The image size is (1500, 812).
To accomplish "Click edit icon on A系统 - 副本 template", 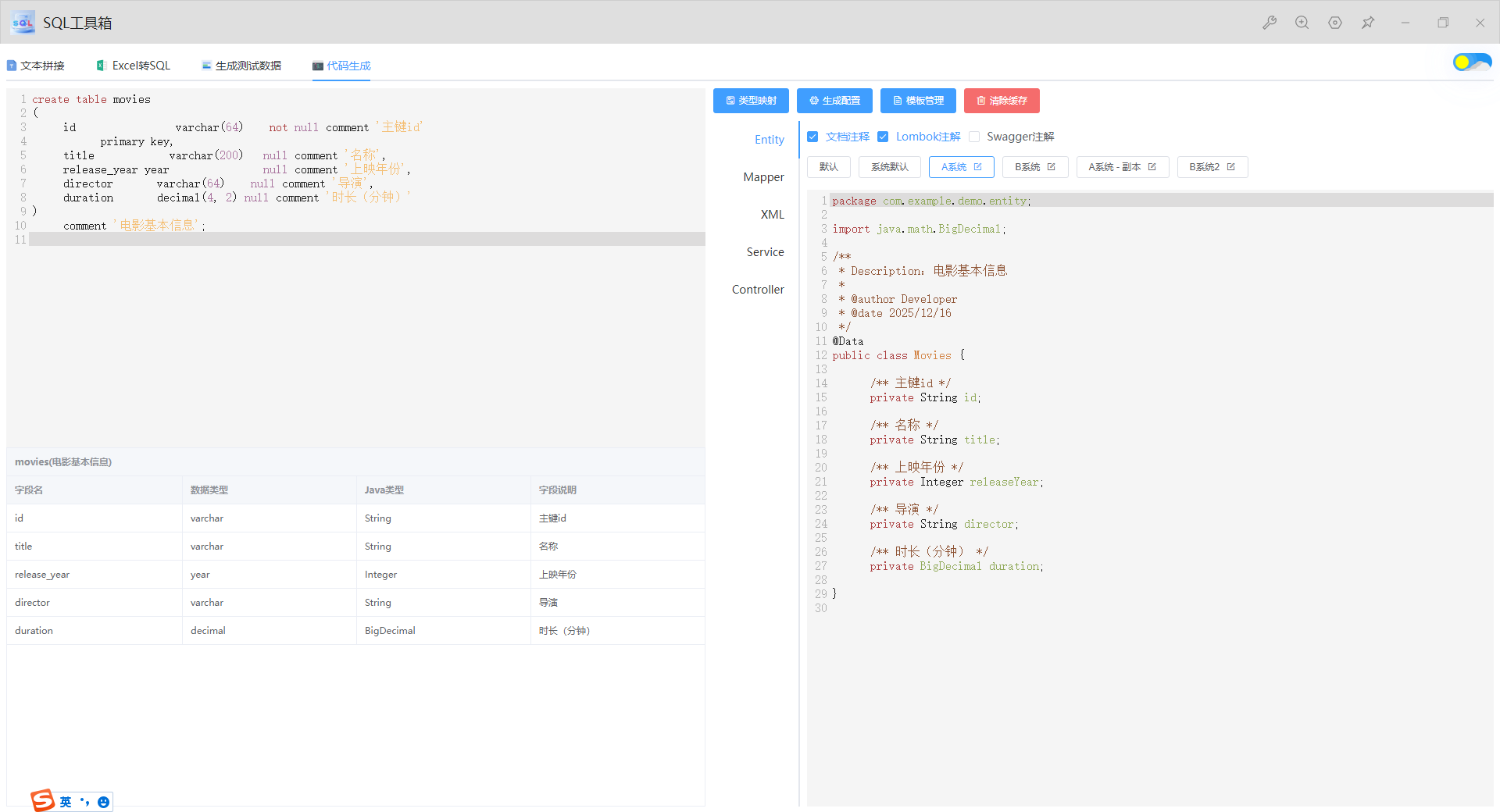I will point(1152,167).
